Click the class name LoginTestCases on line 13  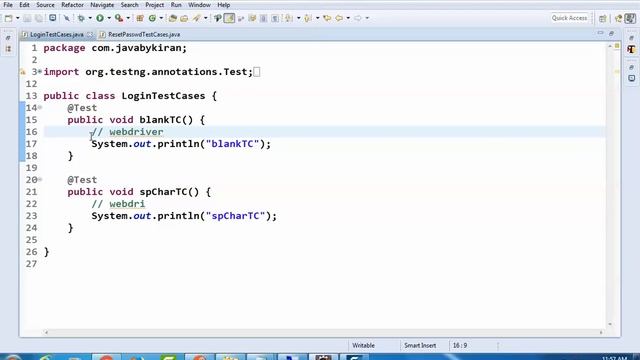163,96
